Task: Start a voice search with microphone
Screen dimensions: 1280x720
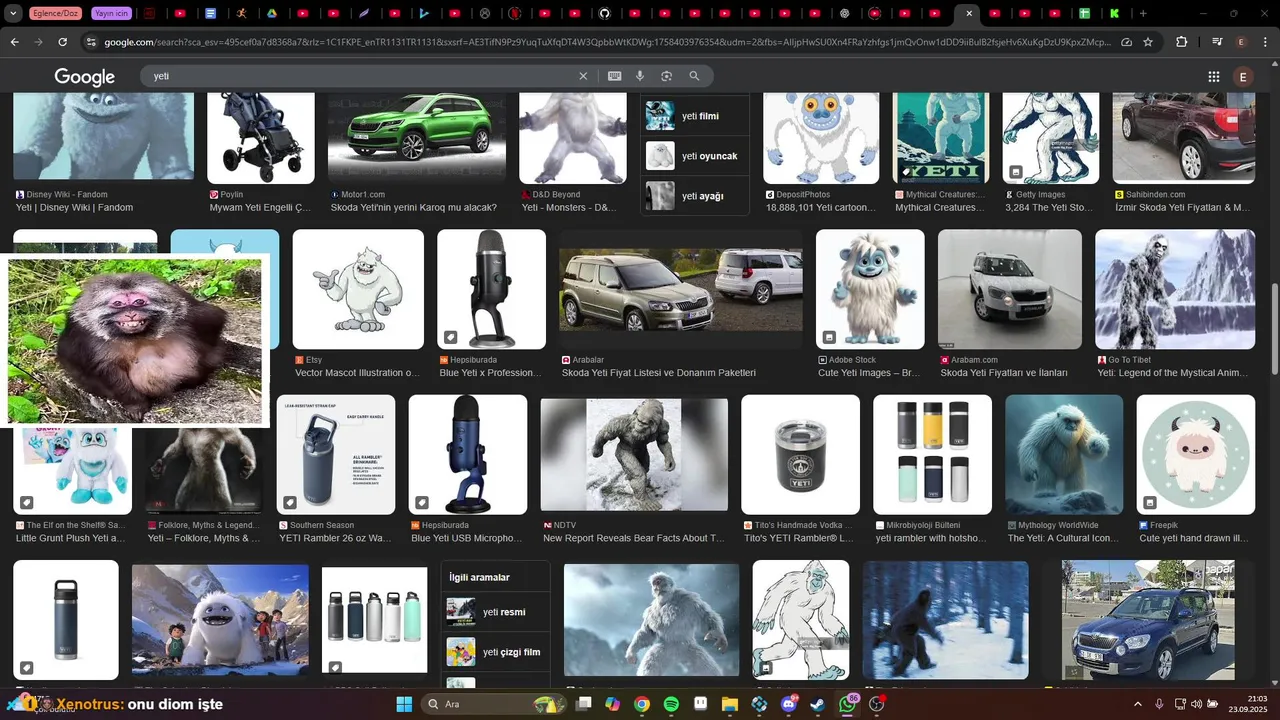Action: [640, 76]
